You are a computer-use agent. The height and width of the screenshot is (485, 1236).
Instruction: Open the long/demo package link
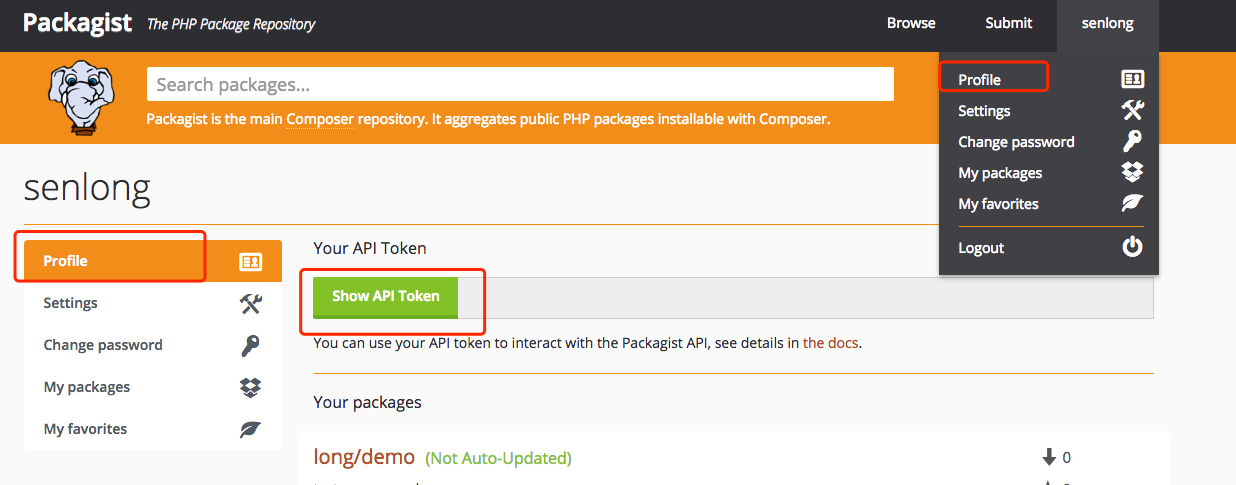pyautogui.click(x=364, y=457)
